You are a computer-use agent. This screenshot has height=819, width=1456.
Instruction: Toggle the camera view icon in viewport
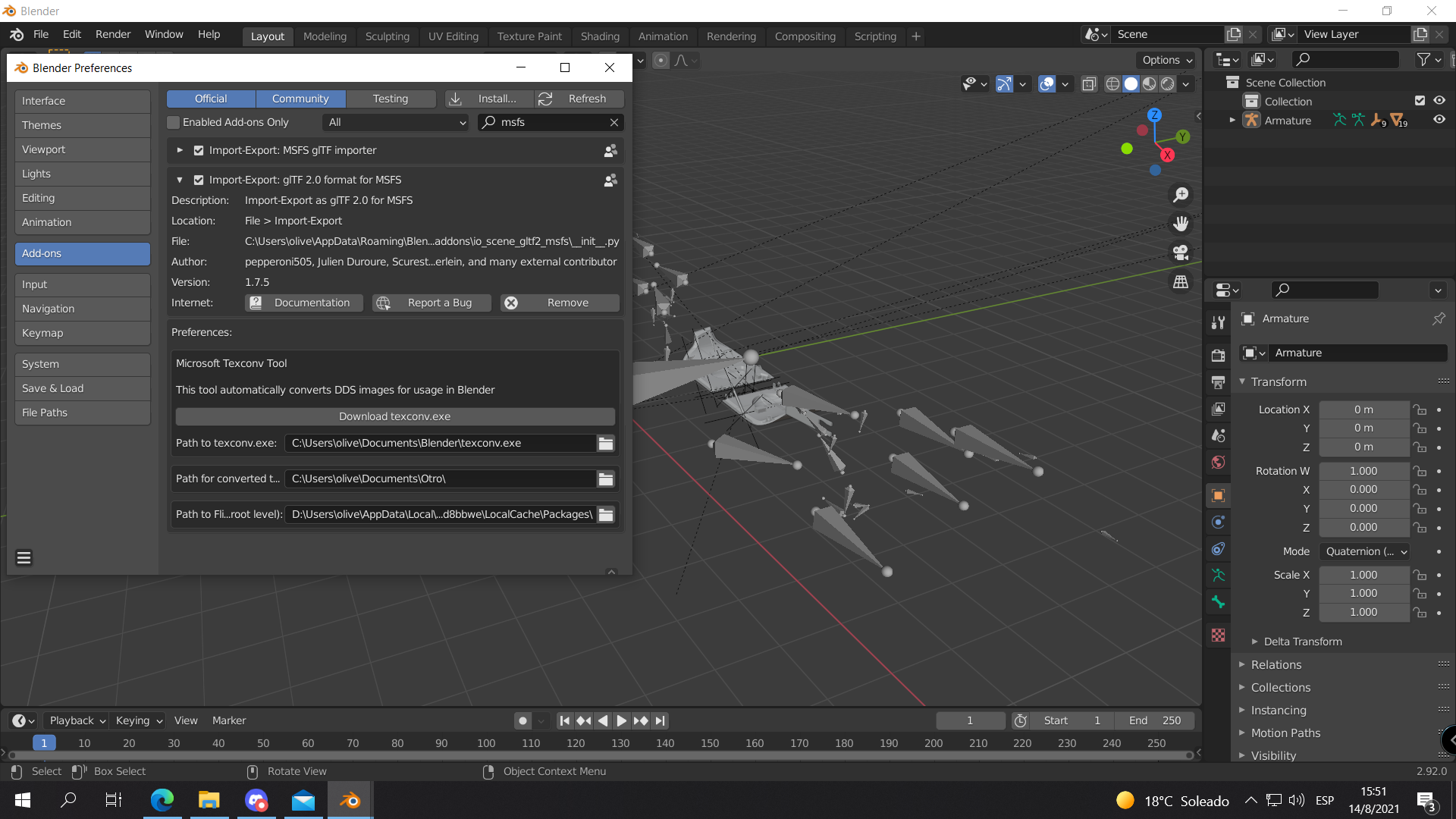pos(1181,253)
